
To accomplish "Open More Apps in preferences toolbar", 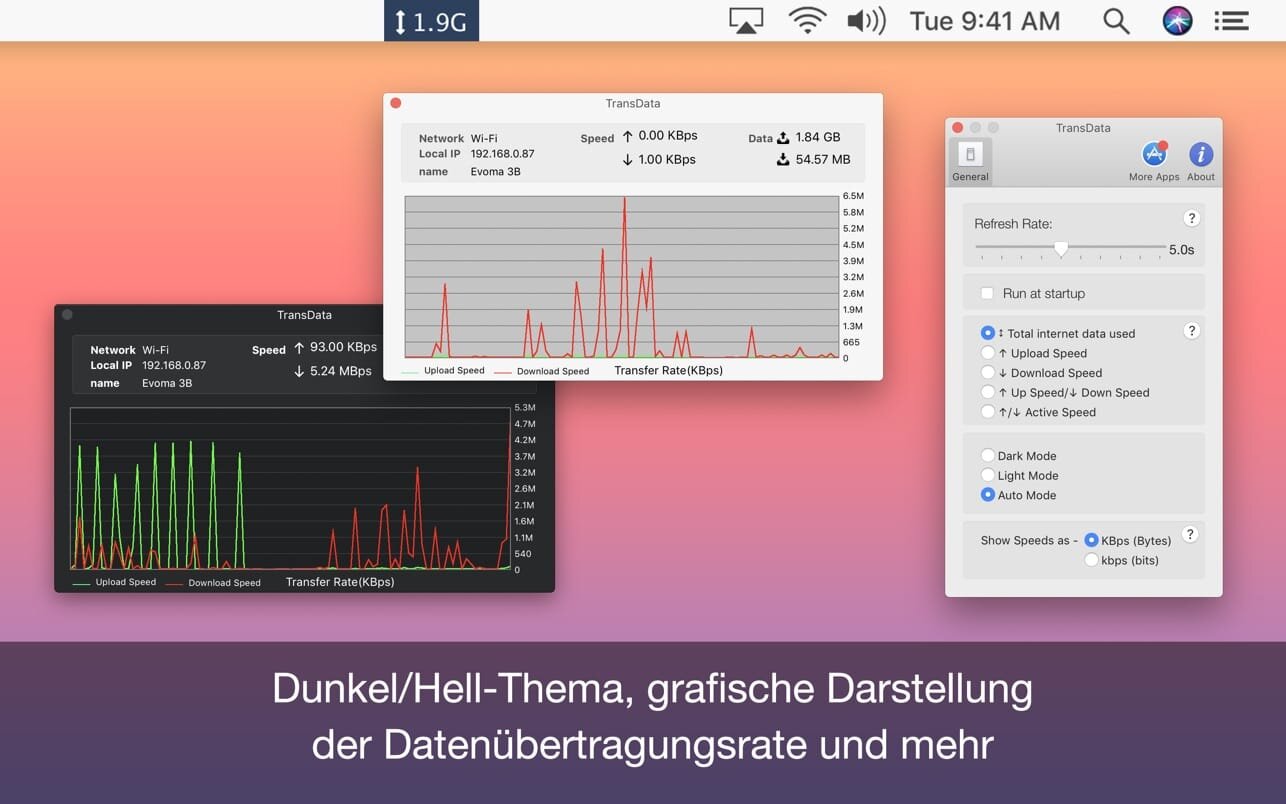I will click(x=1154, y=161).
